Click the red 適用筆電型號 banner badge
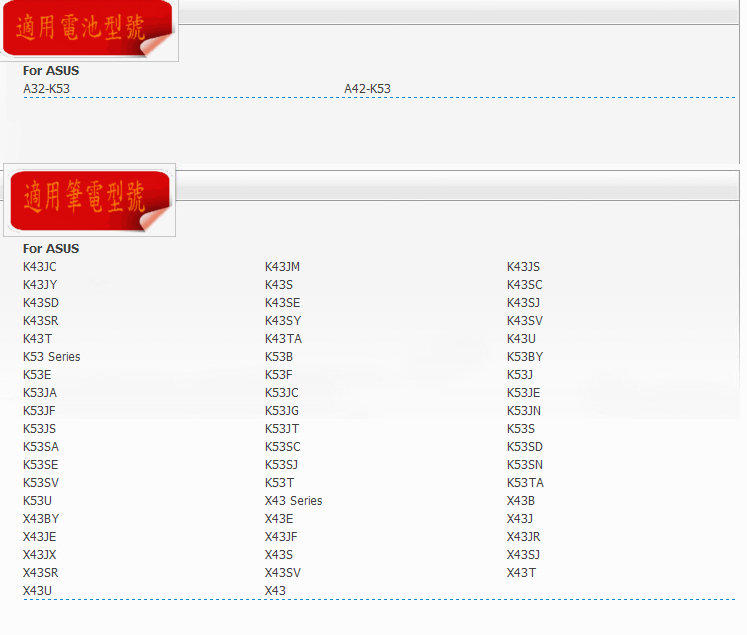 click(x=90, y=201)
